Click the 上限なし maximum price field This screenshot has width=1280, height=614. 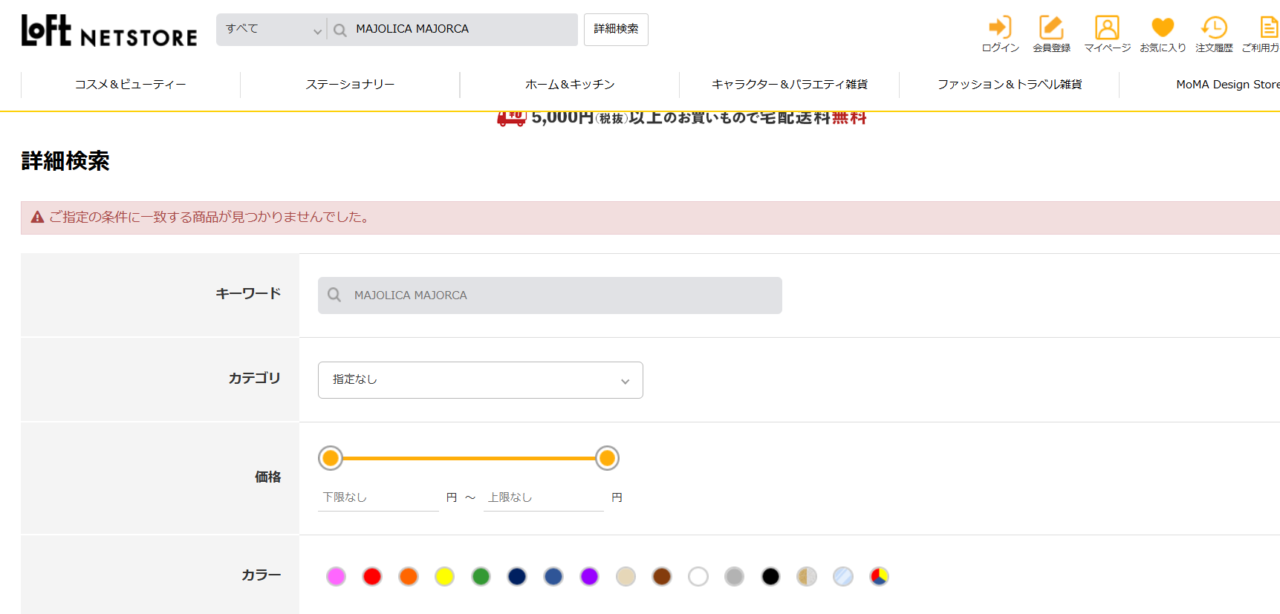point(543,497)
